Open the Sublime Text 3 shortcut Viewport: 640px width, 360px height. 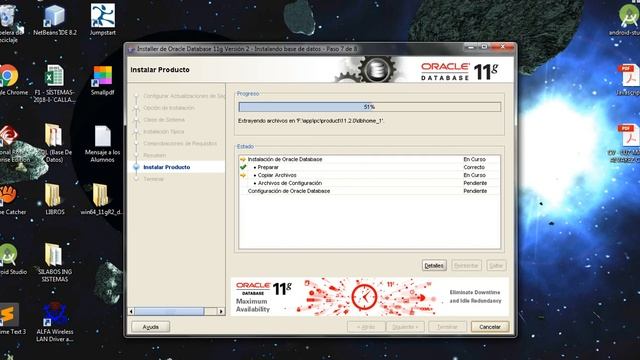10,318
